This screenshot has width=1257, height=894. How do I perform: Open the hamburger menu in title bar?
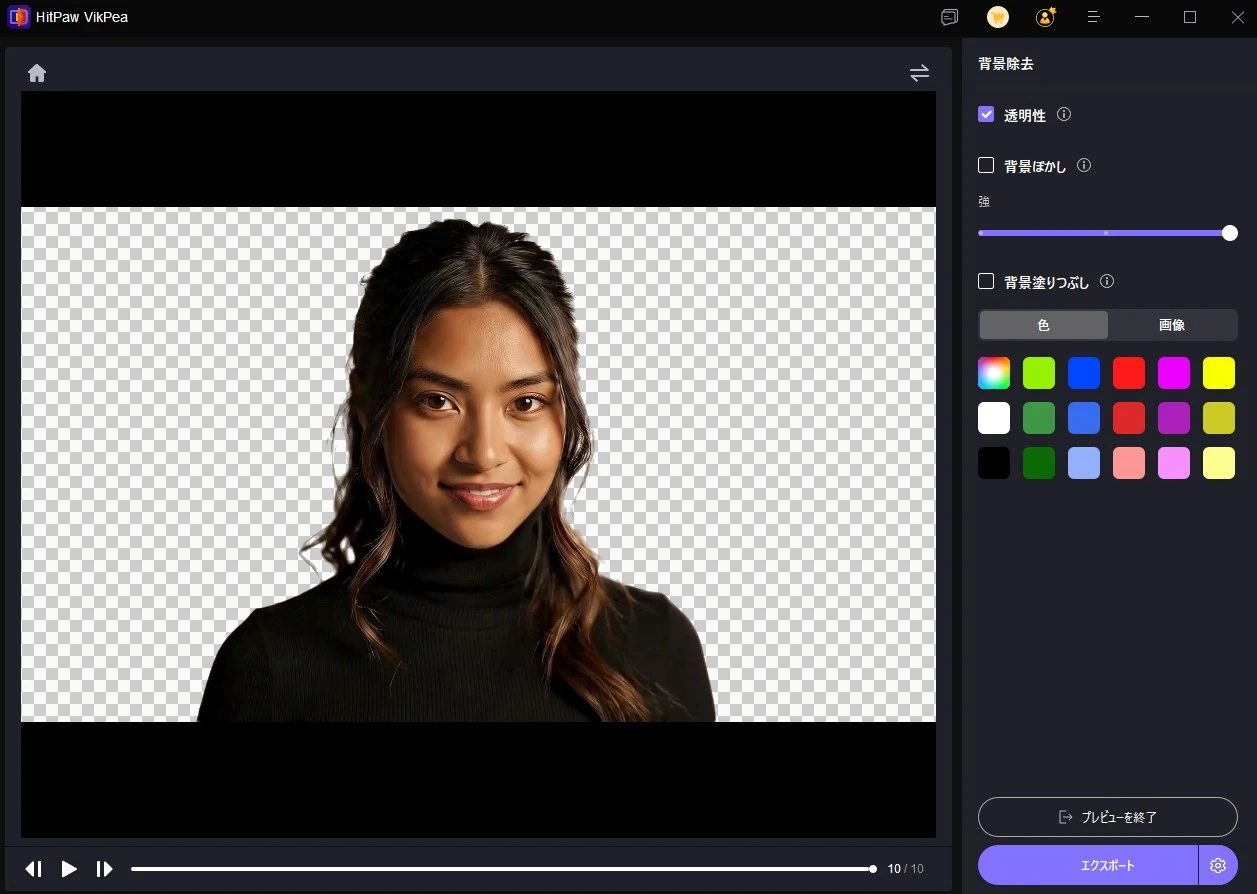pos(1094,17)
